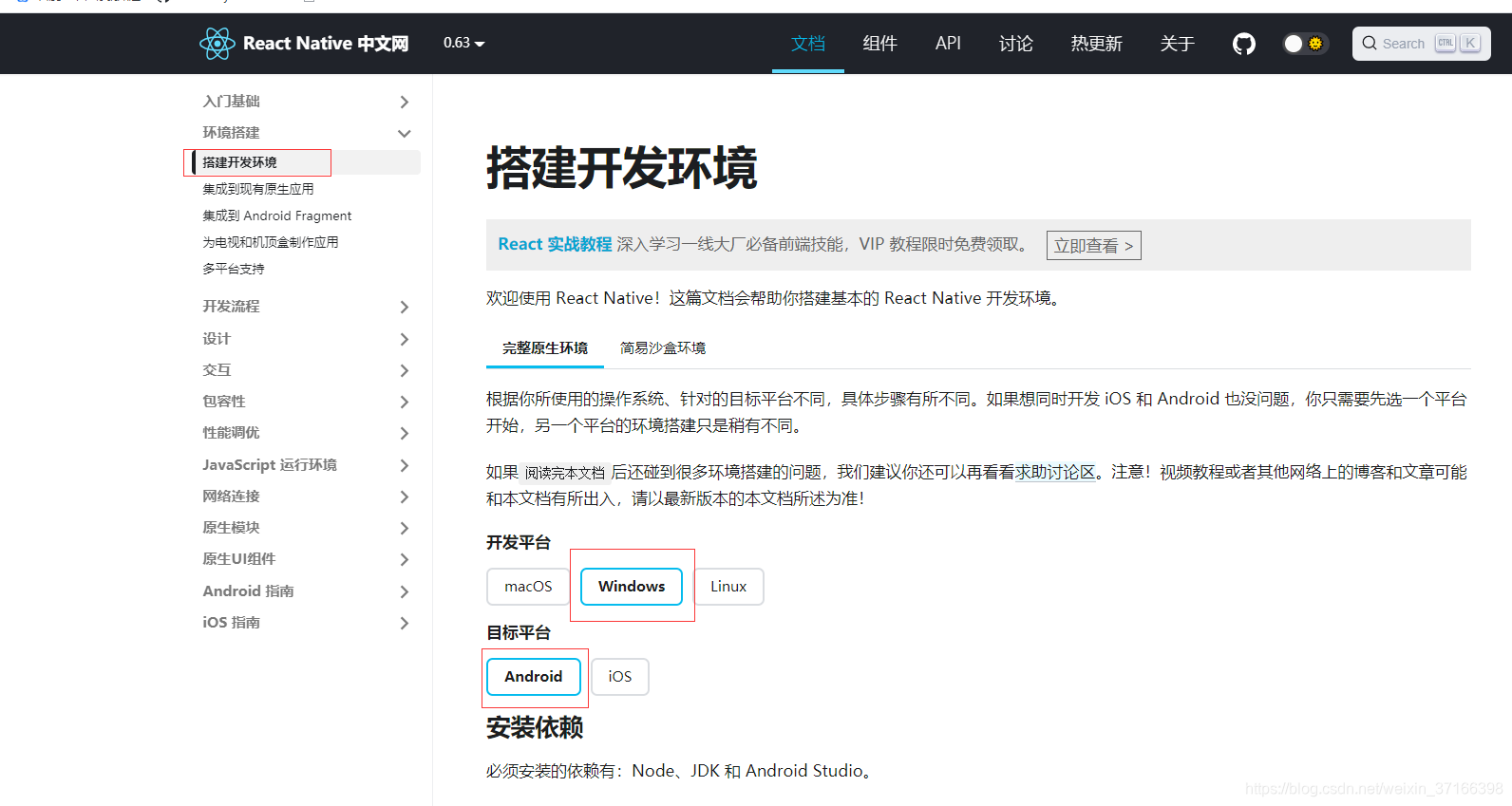The height and width of the screenshot is (806, 1512).
Task: Click the 安装依赖 section heading
Action: [x=535, y=728]
